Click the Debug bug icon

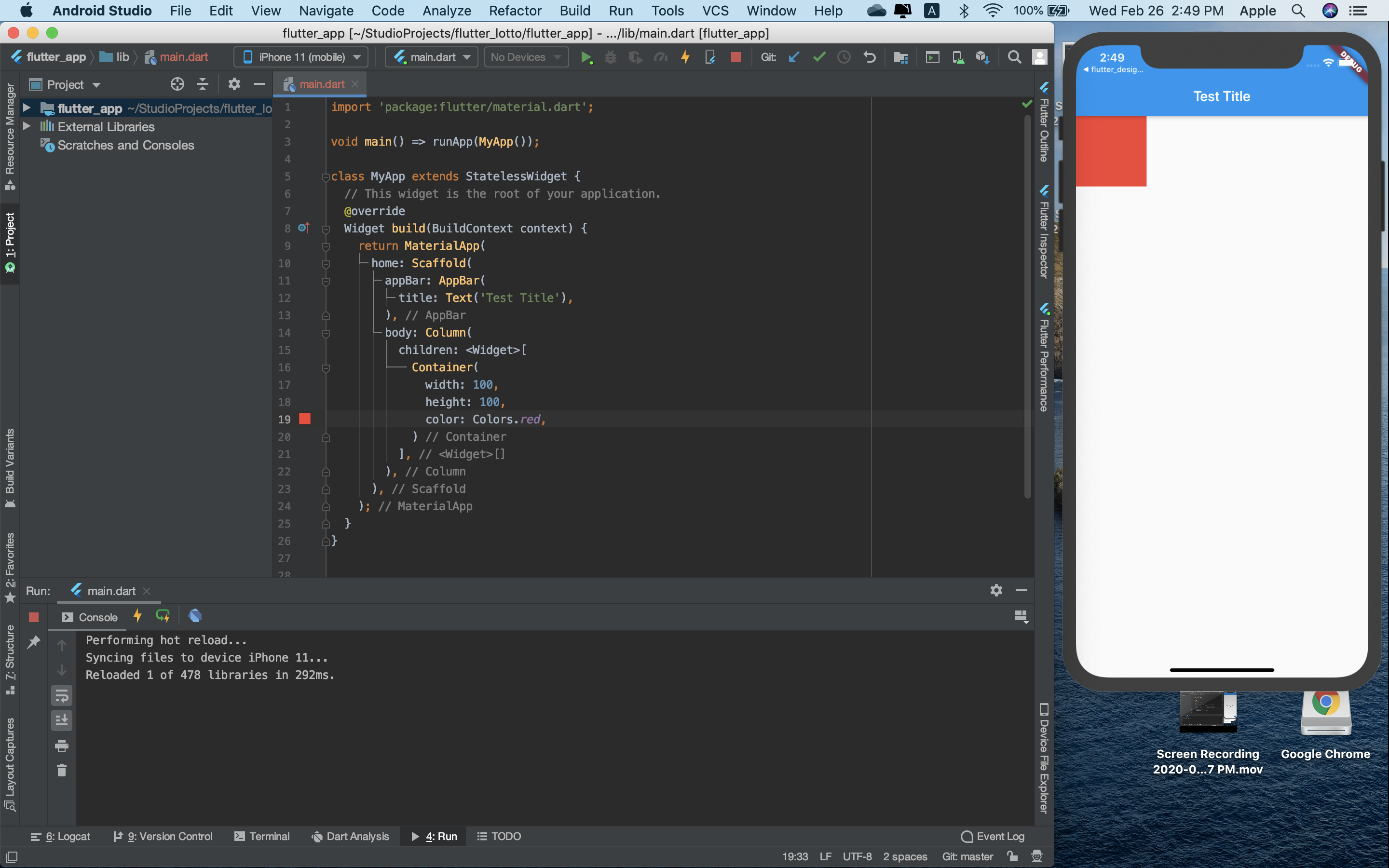[x=610, y=57]
